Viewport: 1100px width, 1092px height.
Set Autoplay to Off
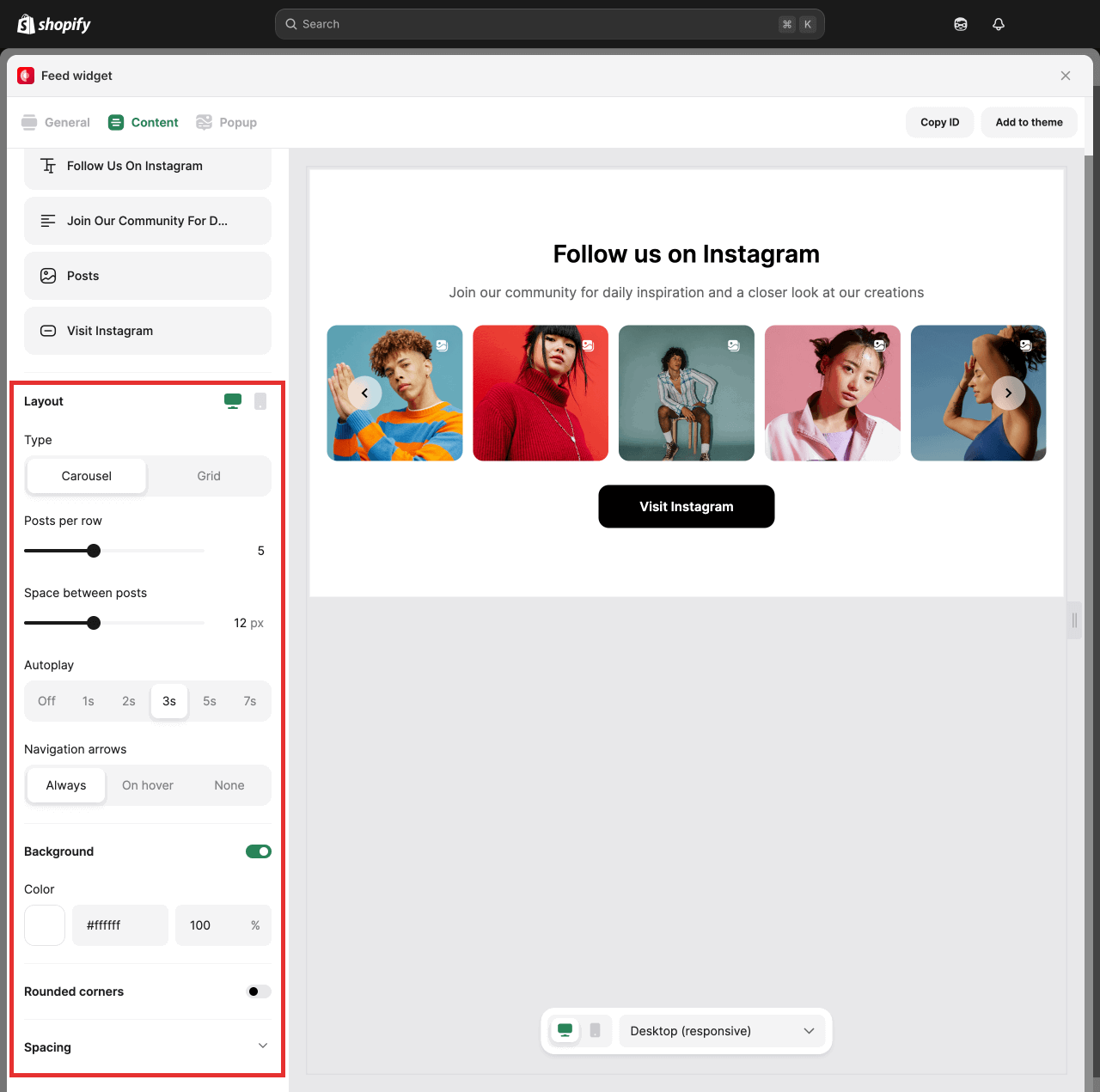tap(46, 701)
